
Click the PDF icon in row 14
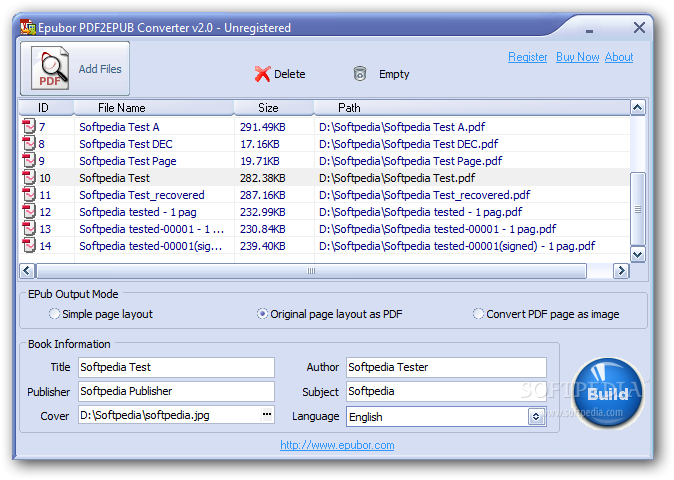(x=29, y=245)
